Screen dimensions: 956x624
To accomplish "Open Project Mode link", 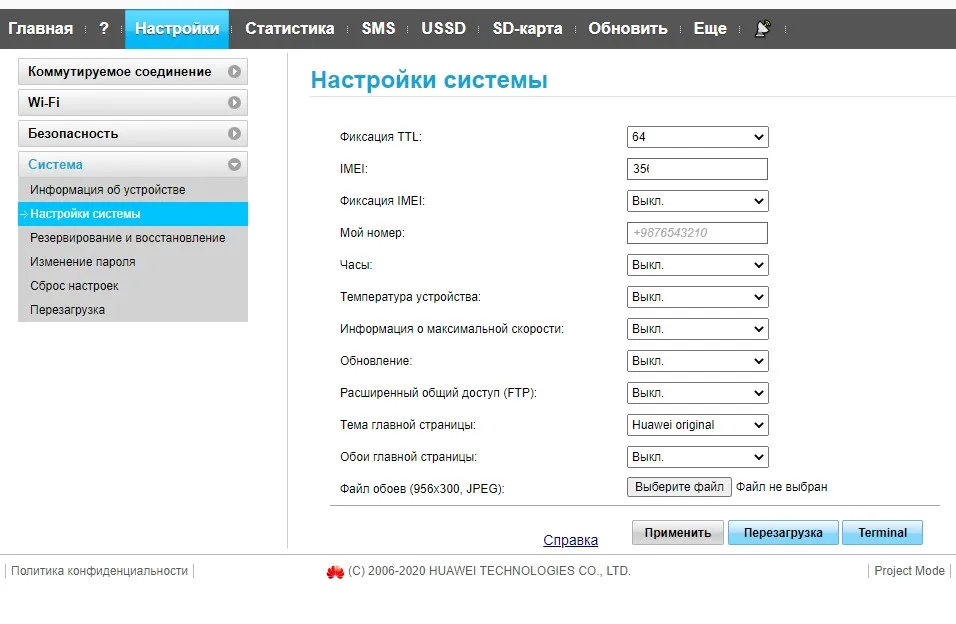I will click(909, 571).
